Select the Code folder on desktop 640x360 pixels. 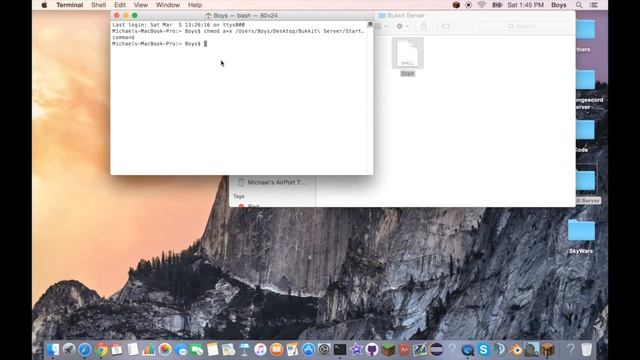(x=584, y=136)
